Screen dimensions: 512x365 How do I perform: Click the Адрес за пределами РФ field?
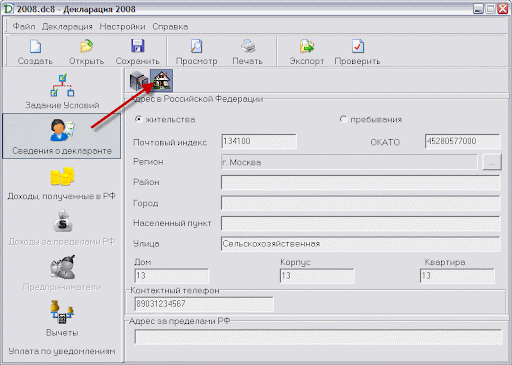318,337
